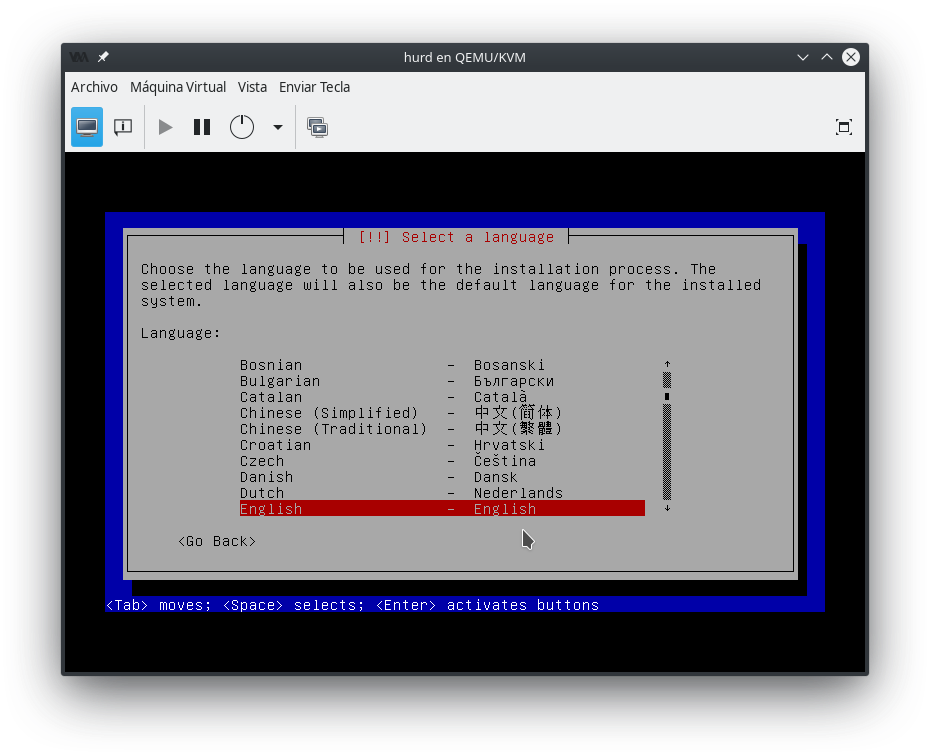
Task: Pick Chinese (Simplified) language
Action: click(x=442, y=413)
